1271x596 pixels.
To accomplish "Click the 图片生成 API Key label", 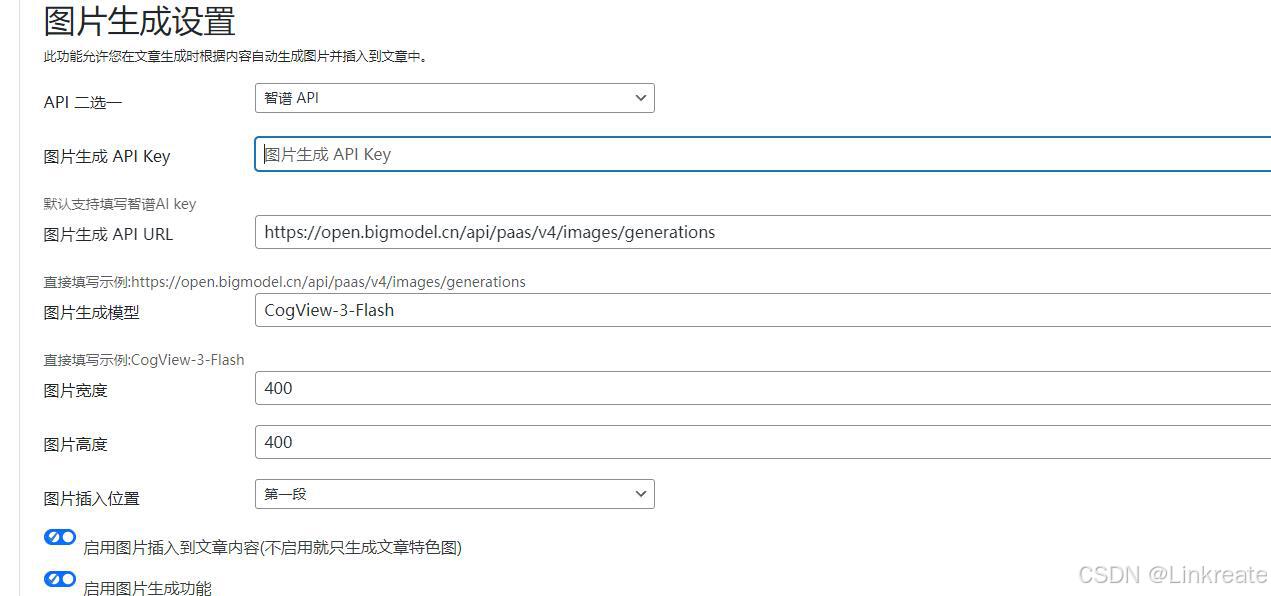I will point(107,157).
